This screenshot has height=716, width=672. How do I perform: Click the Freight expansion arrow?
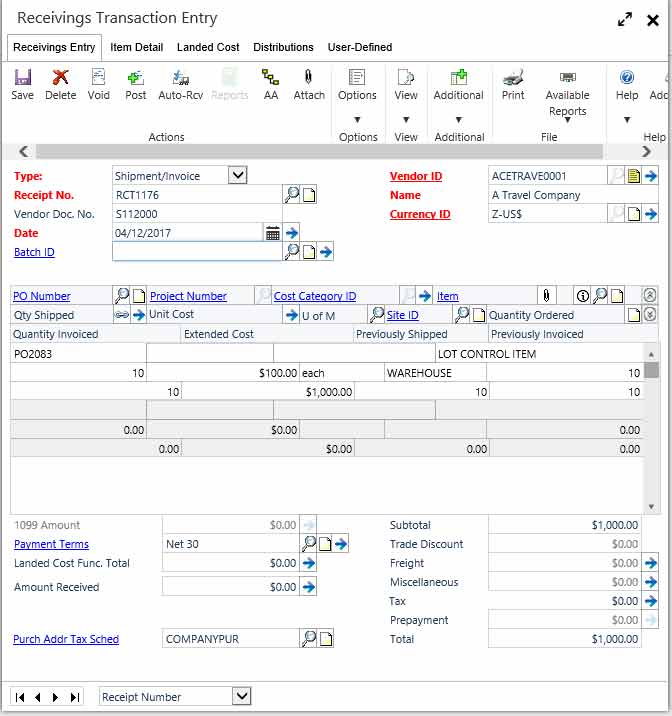651,563
